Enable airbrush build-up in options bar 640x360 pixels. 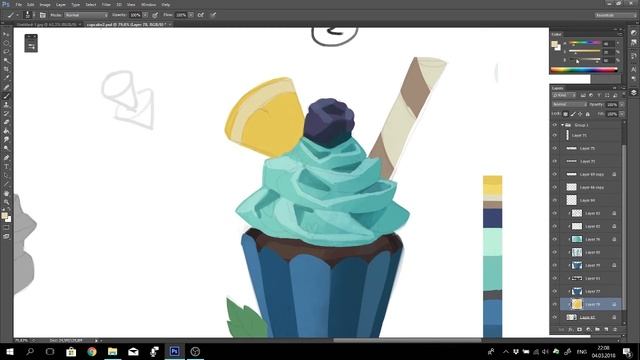201,15
